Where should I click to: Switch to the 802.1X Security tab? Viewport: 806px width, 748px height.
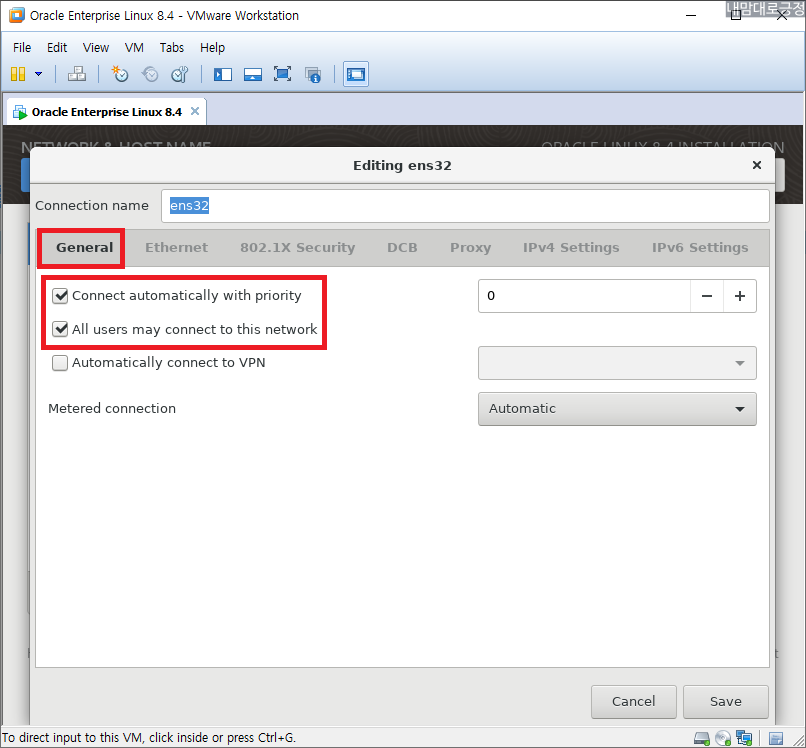coord(298,248)
